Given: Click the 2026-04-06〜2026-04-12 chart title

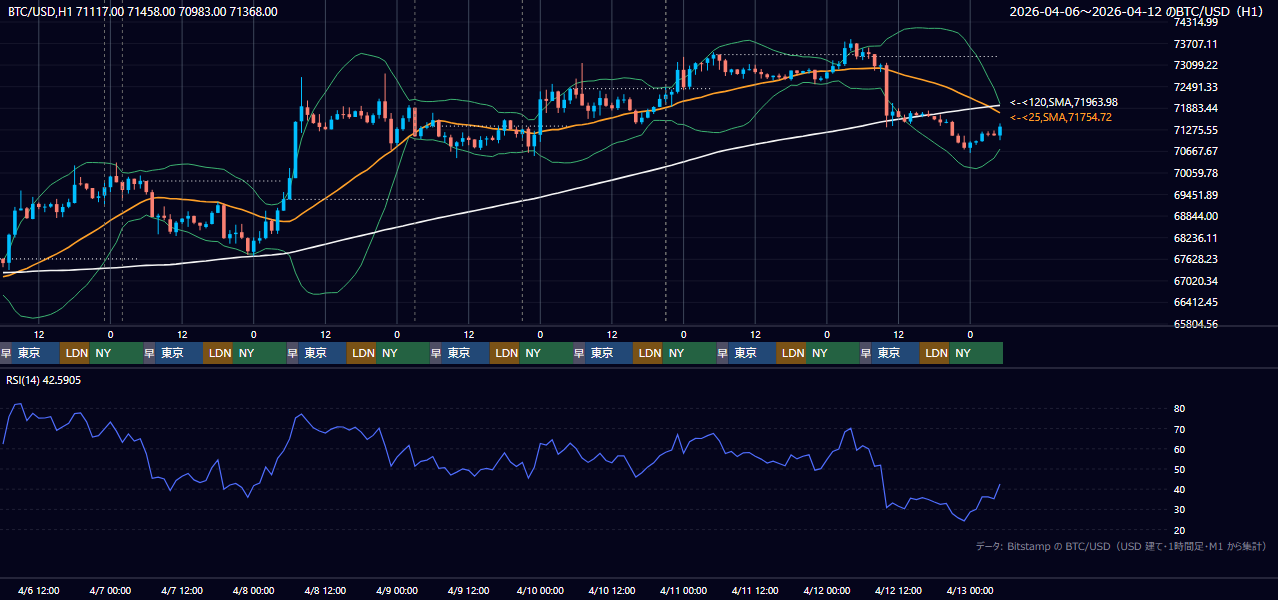Looking at the screenshot, I should [1137, 12].
